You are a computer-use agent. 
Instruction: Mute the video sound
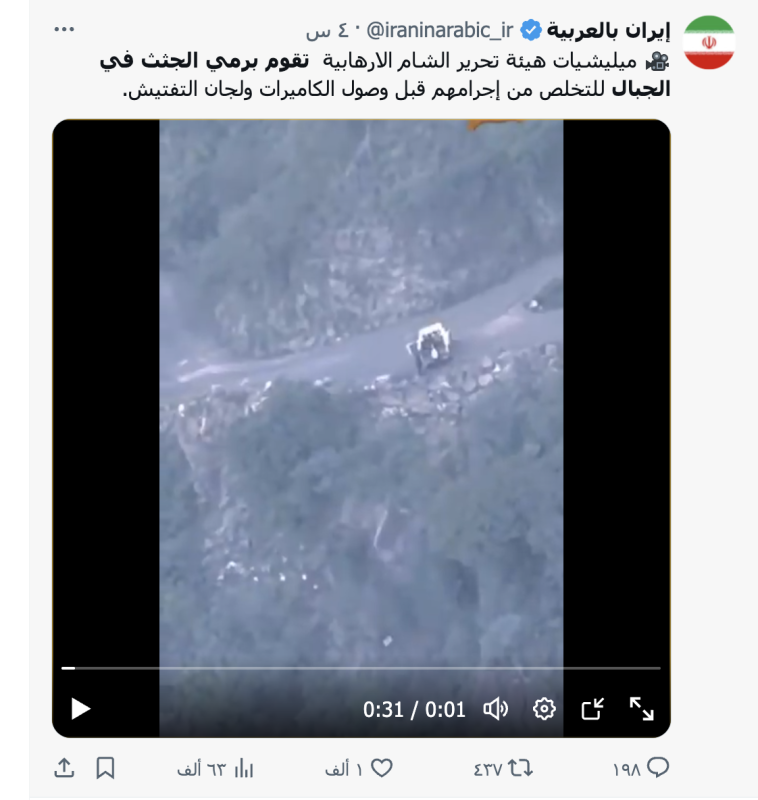[x=495, y=709]
